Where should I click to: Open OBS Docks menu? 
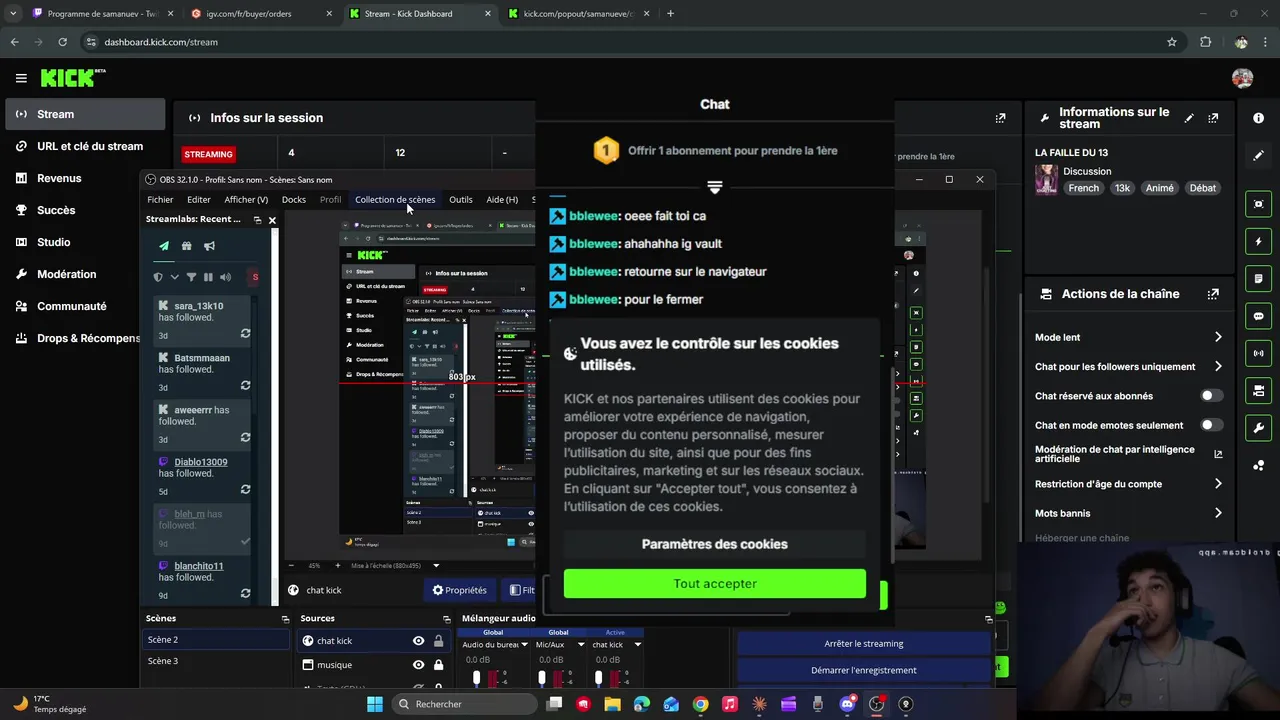(x=294, y=200)
